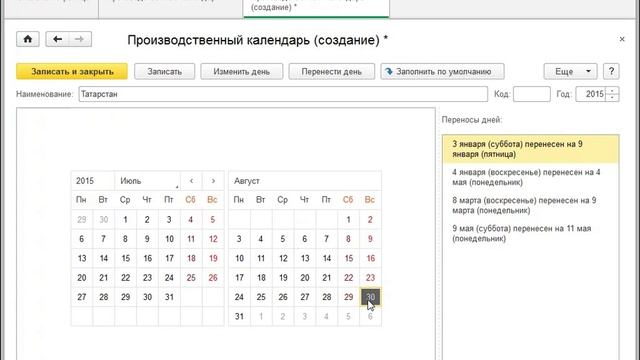
Task: Open help with the question mark button
Action: pyautogui.click(x=611, y=71)
